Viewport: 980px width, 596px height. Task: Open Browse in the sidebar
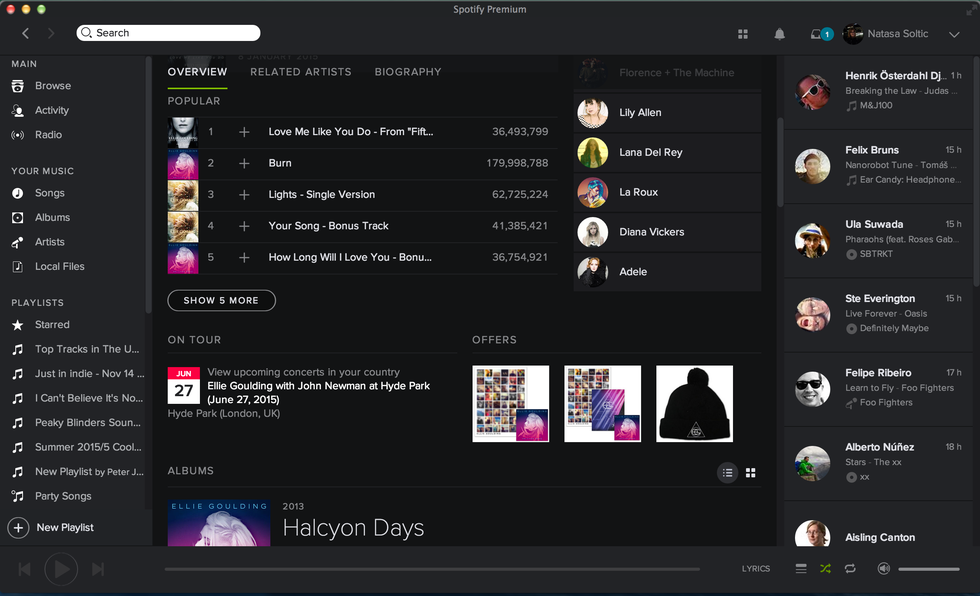pyautogui.click(x=52, y=86)
